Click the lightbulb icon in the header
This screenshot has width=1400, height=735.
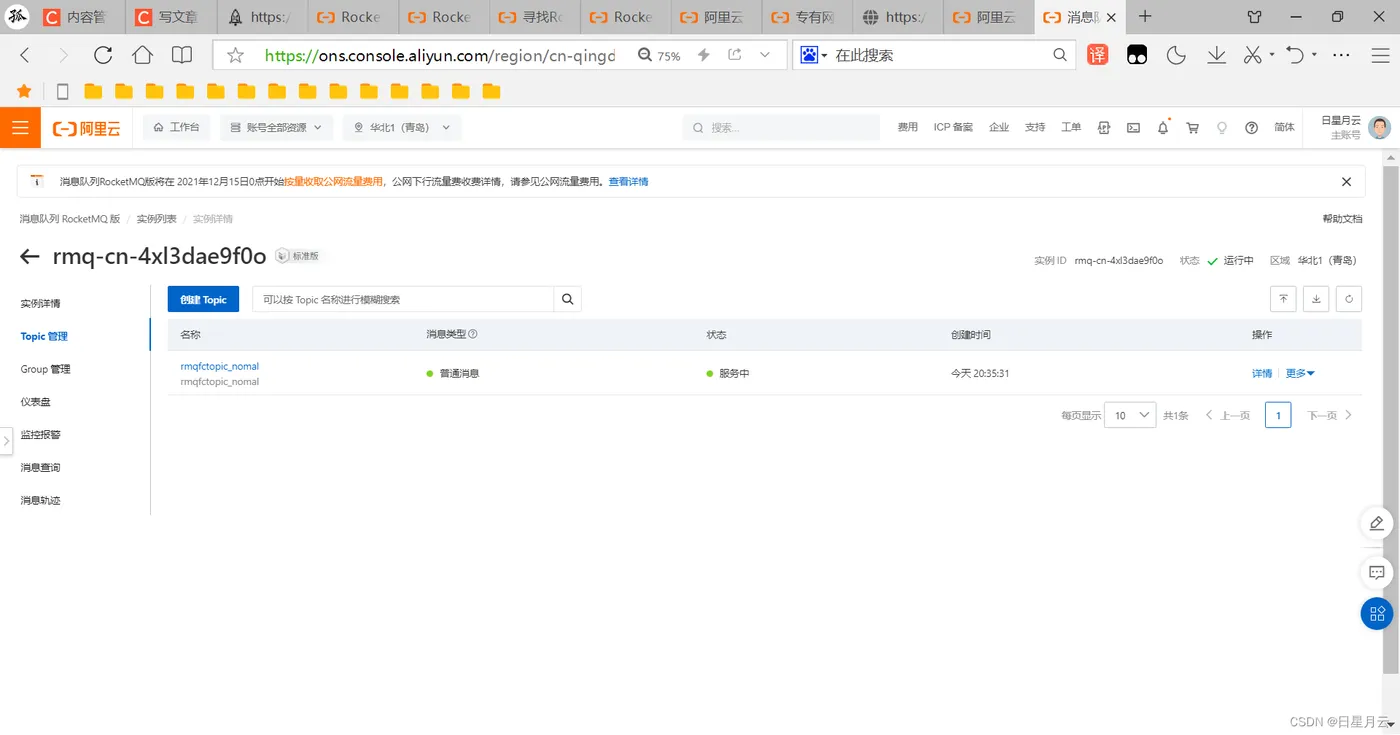(x=1221, y=128)
